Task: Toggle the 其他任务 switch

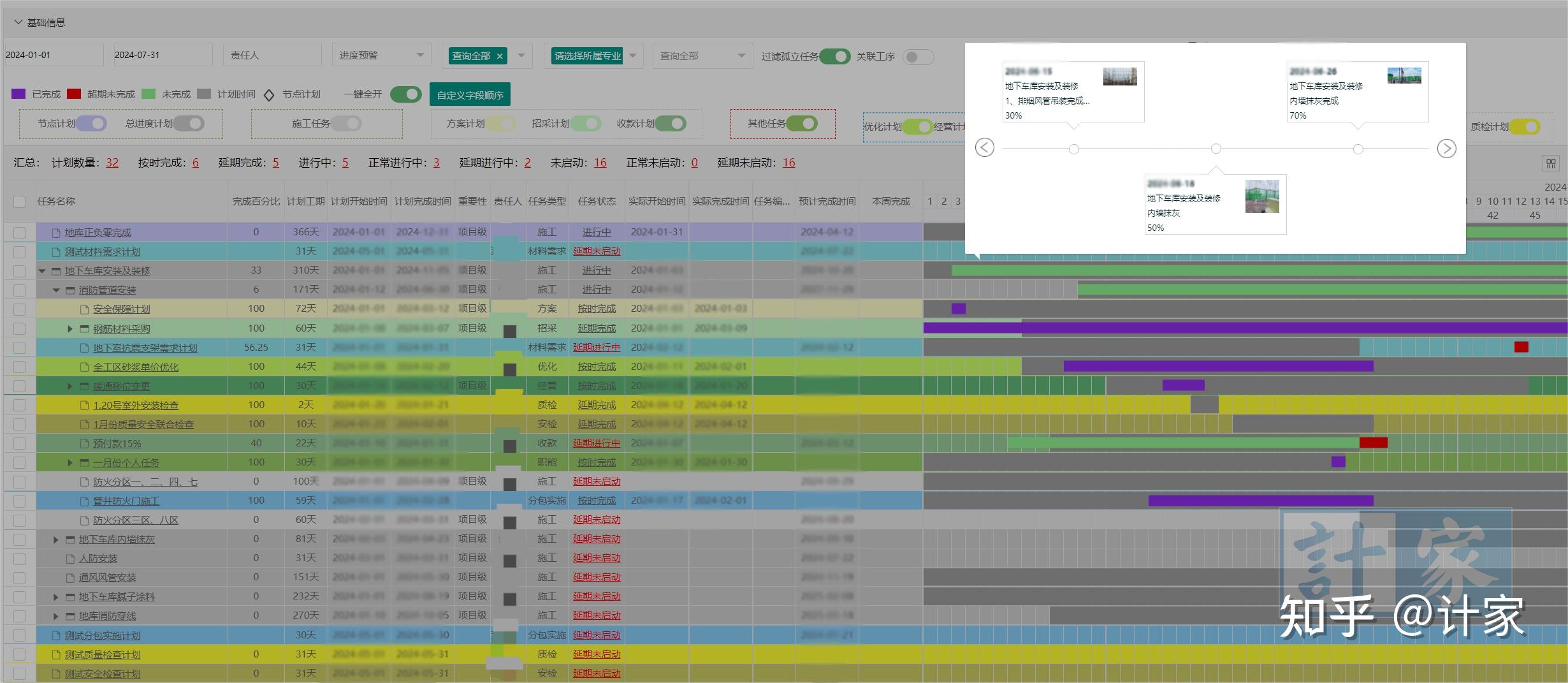Action: click(x=802, y=123)
